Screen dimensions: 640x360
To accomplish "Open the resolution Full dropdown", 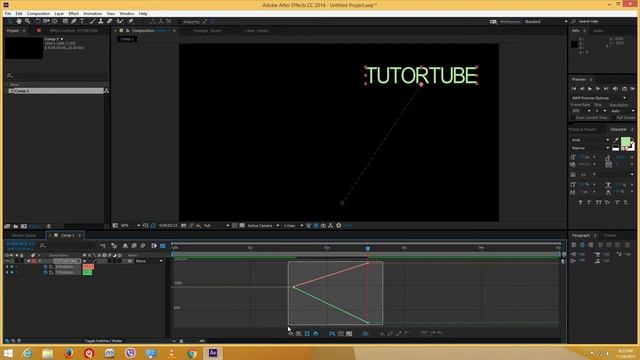I will pos(216,225).
